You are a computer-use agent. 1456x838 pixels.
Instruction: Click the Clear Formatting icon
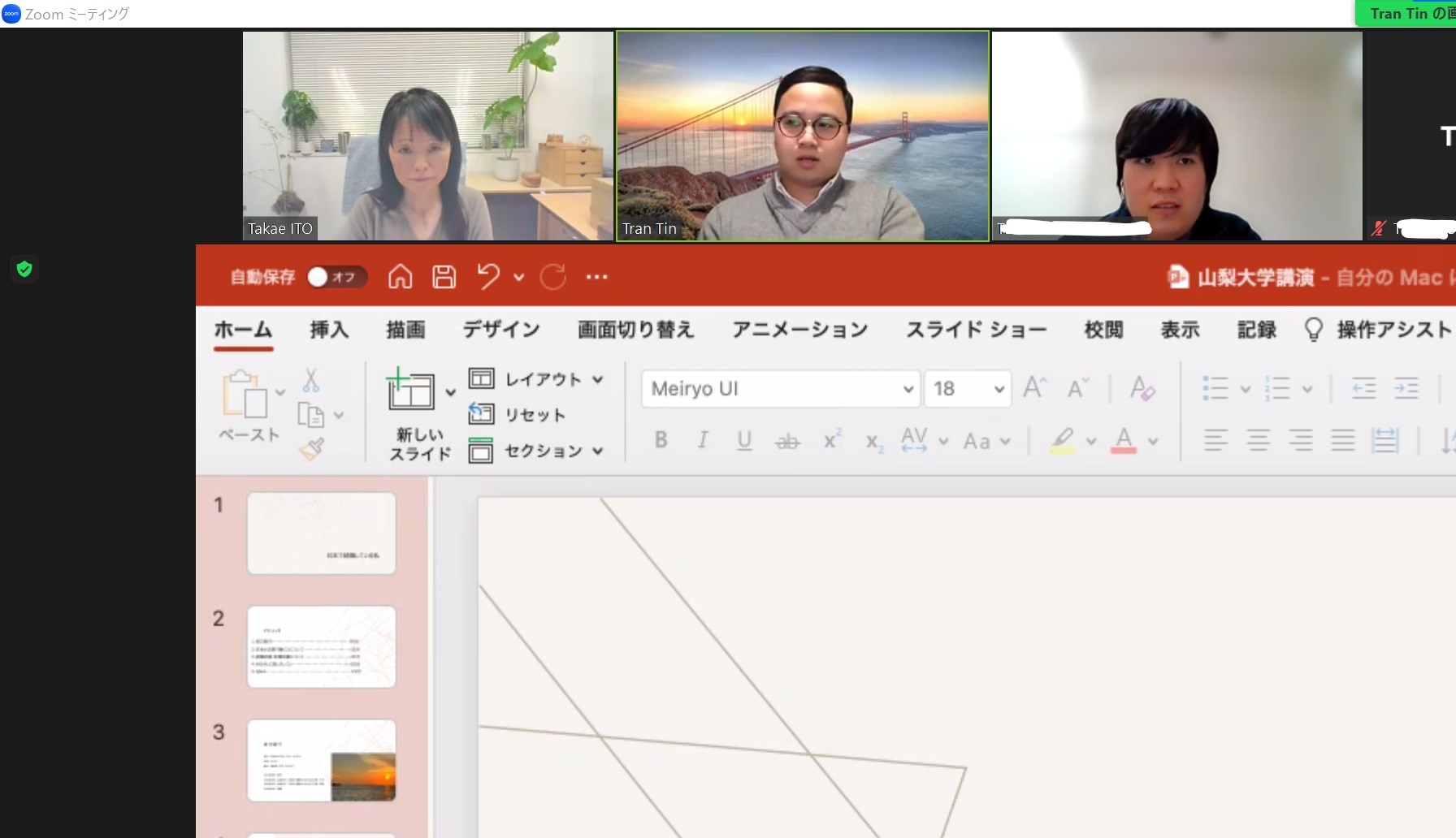point(1142,388)
